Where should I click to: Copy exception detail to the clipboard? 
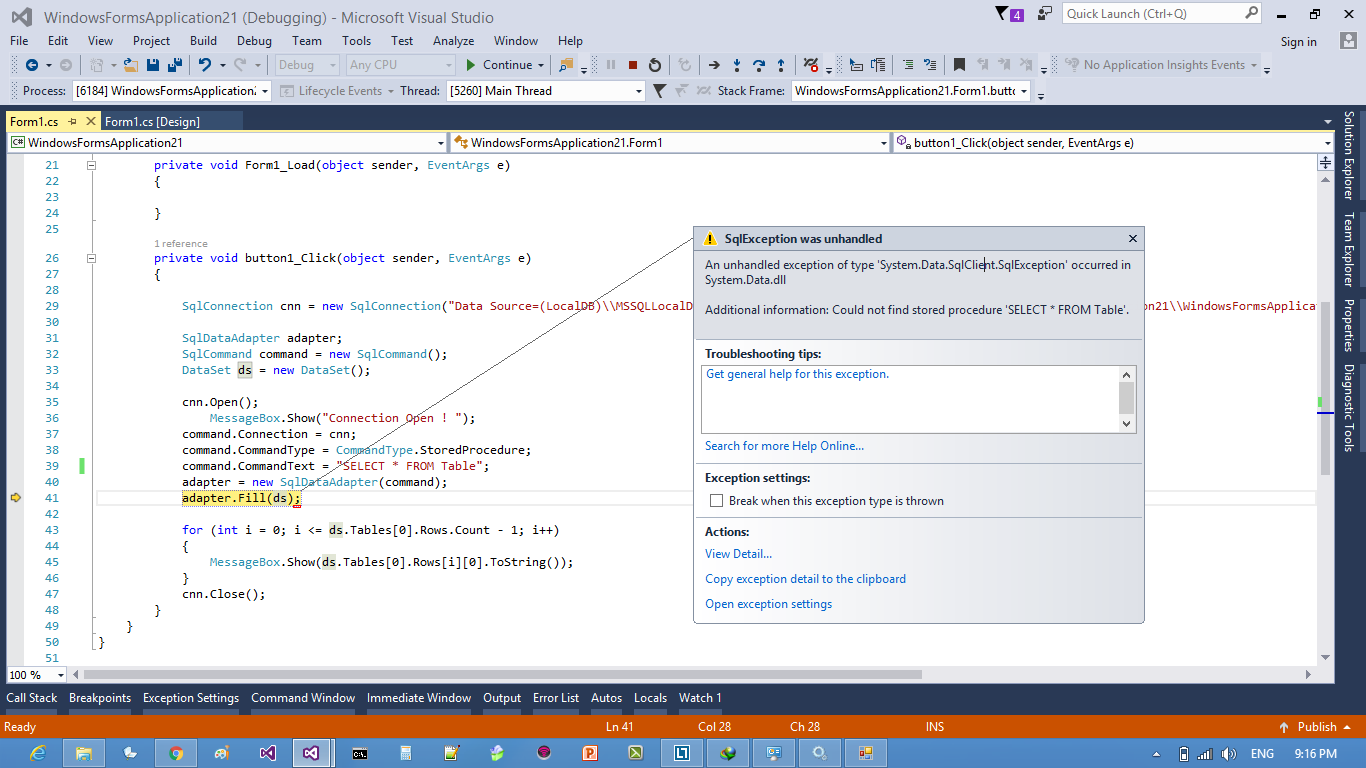(805, 579)
